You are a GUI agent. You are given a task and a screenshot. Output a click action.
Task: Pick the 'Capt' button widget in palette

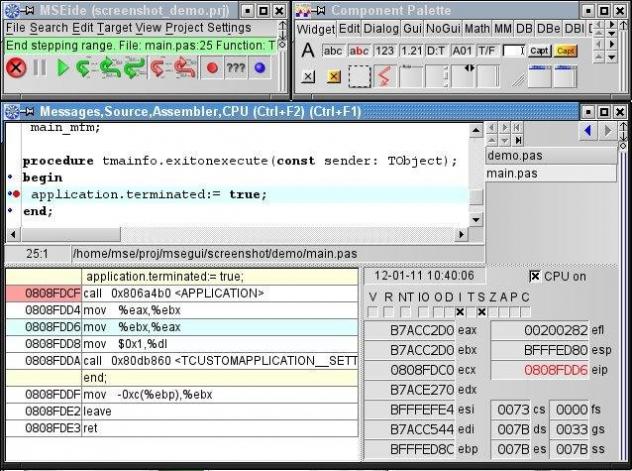tap(539, 51)
